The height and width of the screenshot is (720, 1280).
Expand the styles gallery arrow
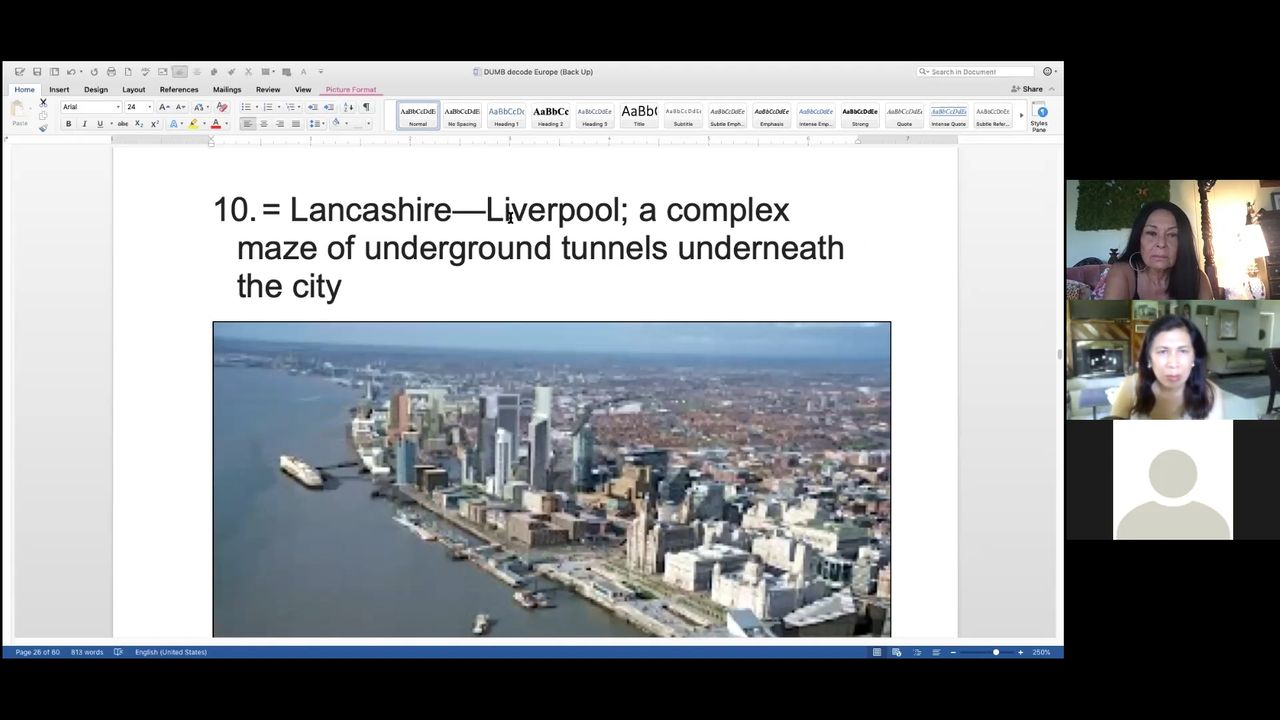[1021, 115]
